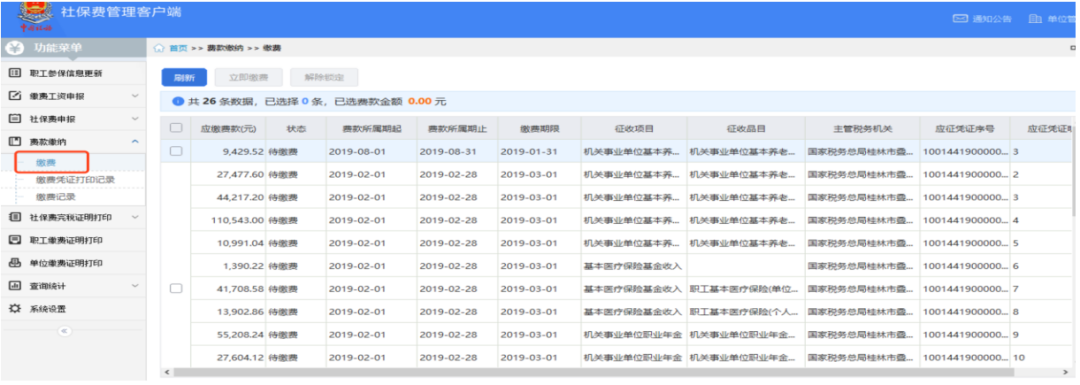Click the 社保费完税证明打印 menu icon
The width and height of the screenshot is (1080, 385).
pos(14,218)
